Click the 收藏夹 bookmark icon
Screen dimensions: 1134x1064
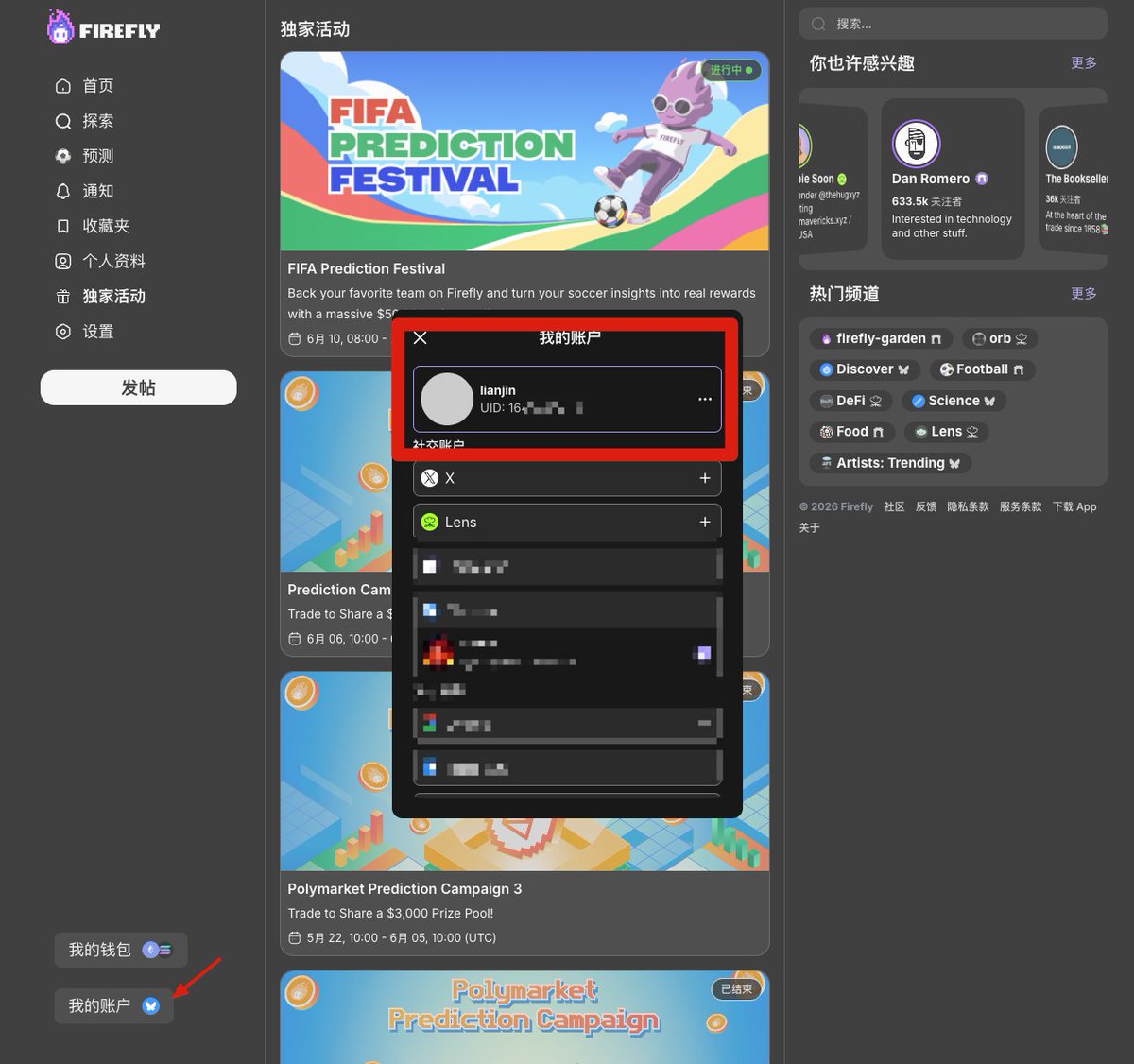pyautogui.click(x=63, y=226)
